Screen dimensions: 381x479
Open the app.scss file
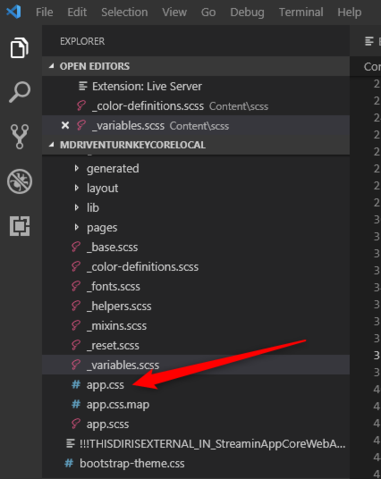coord(196,424)
